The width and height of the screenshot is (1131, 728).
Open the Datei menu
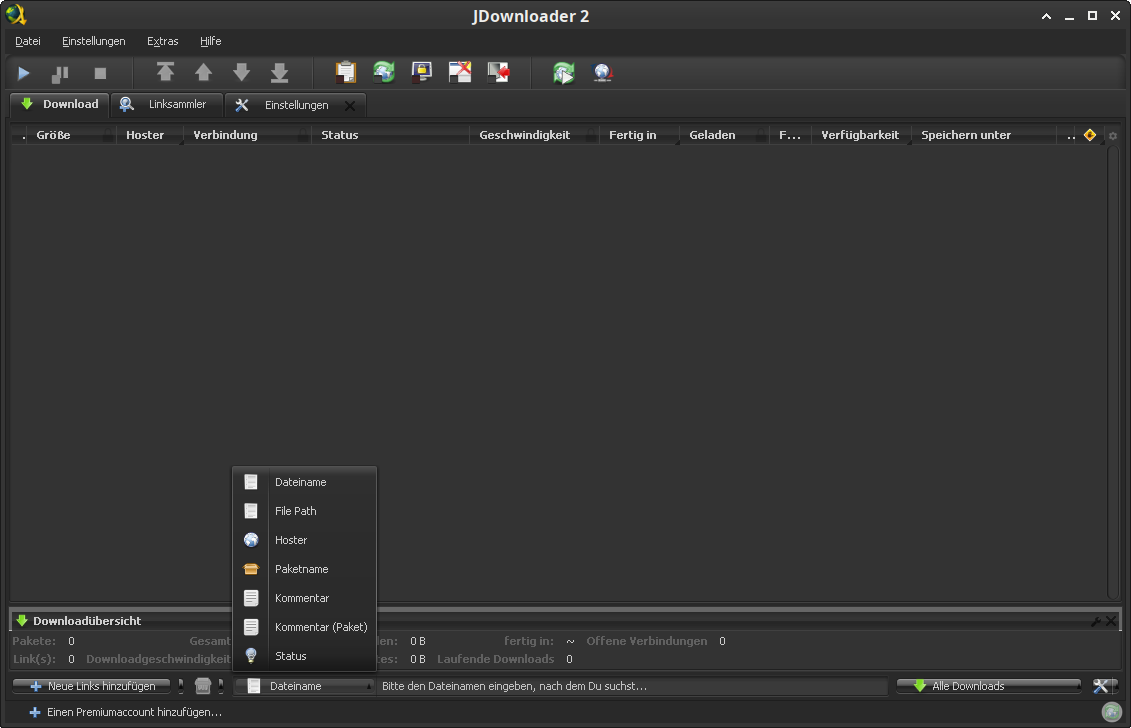tap(28, 41)
